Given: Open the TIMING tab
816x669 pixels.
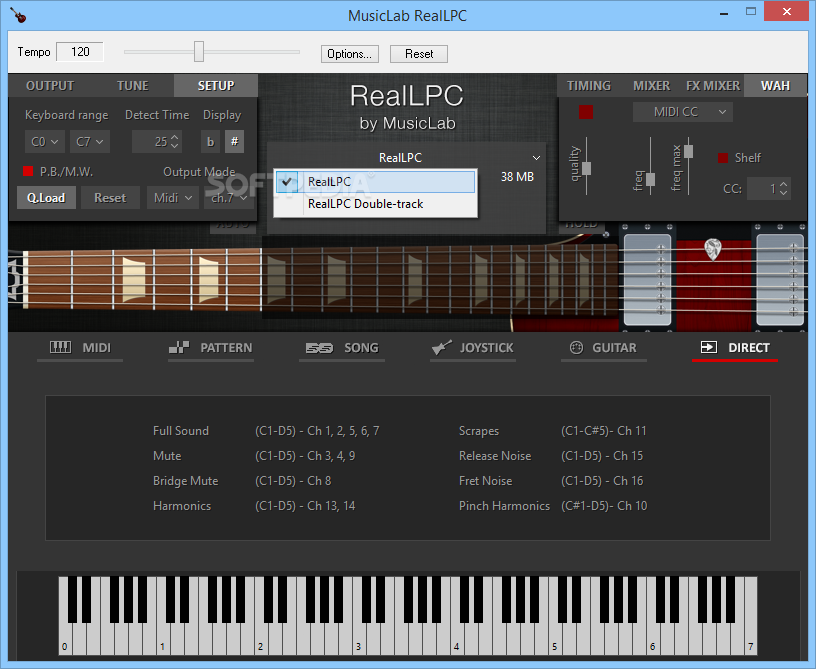Looking at the screenshot, I should 589,86.
